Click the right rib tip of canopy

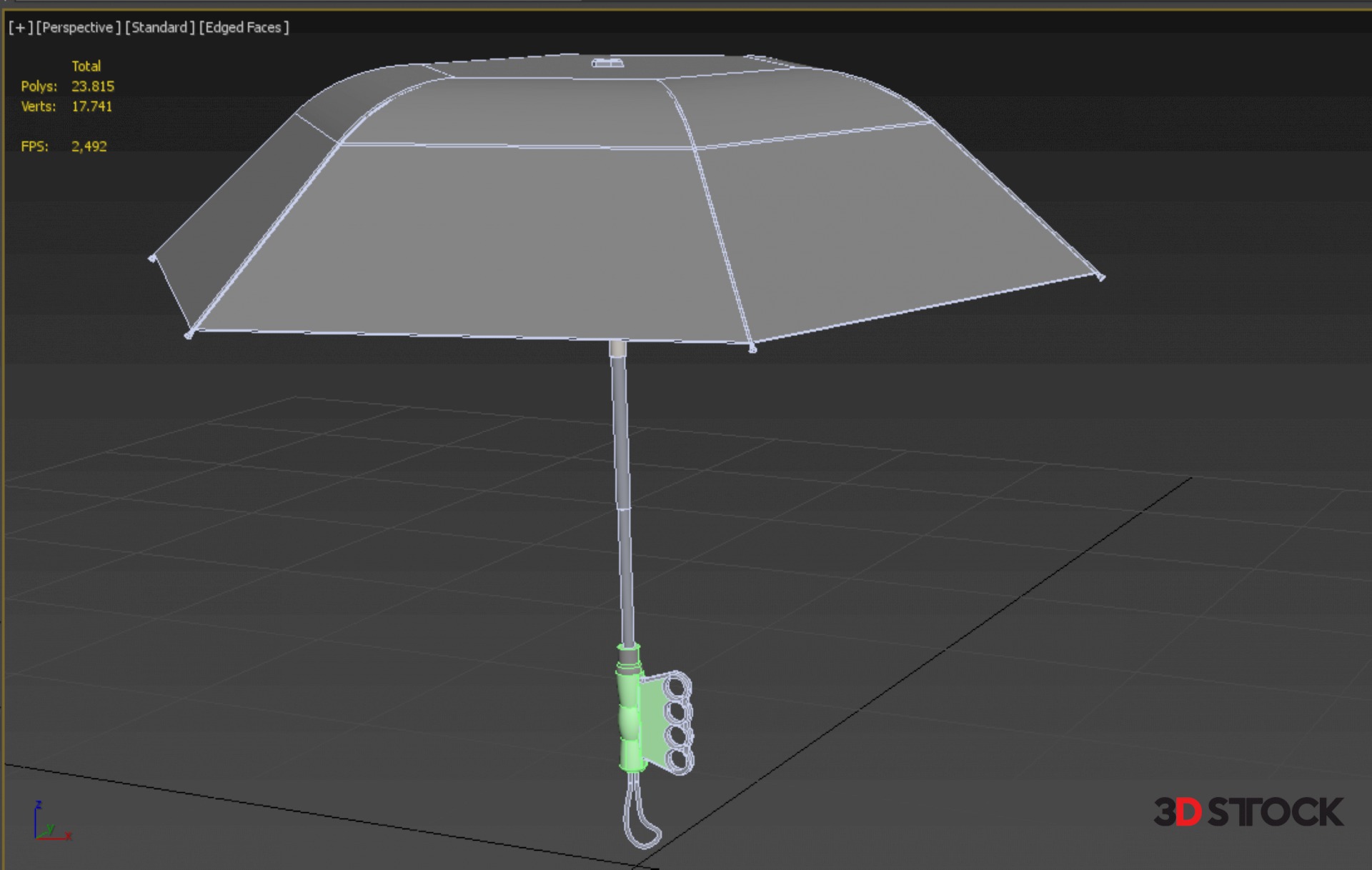pyautogui.click(x=1100, y=277)
